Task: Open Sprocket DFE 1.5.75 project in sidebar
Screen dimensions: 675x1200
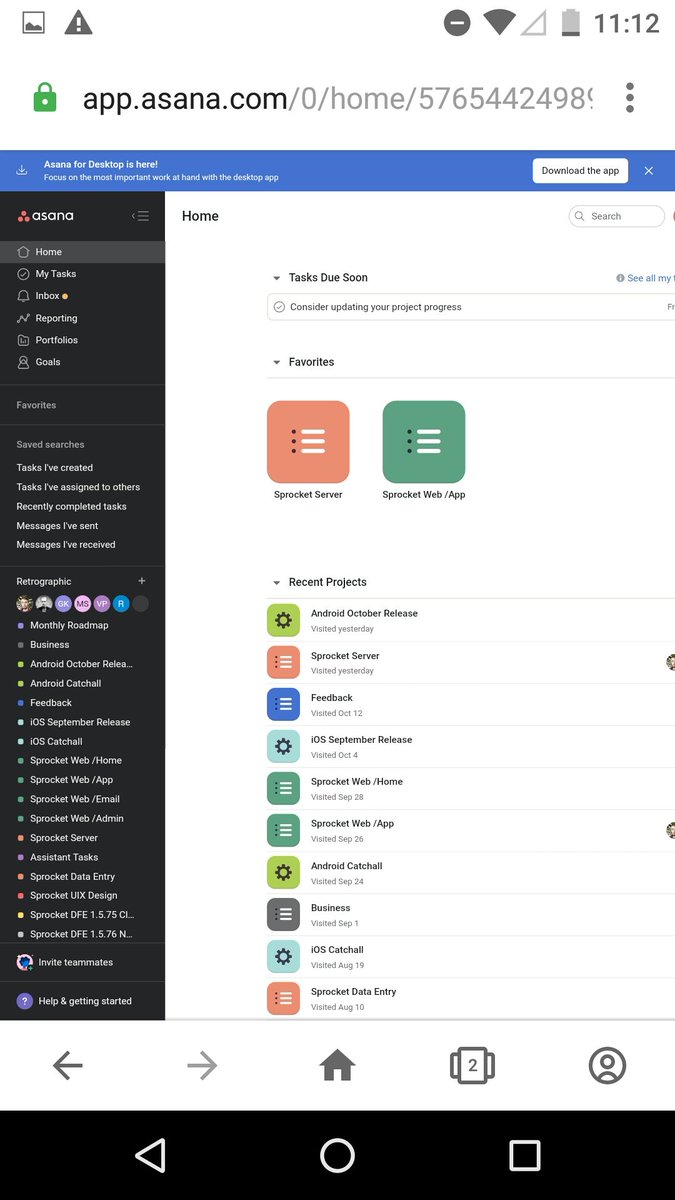Action: tap(81, 915)
